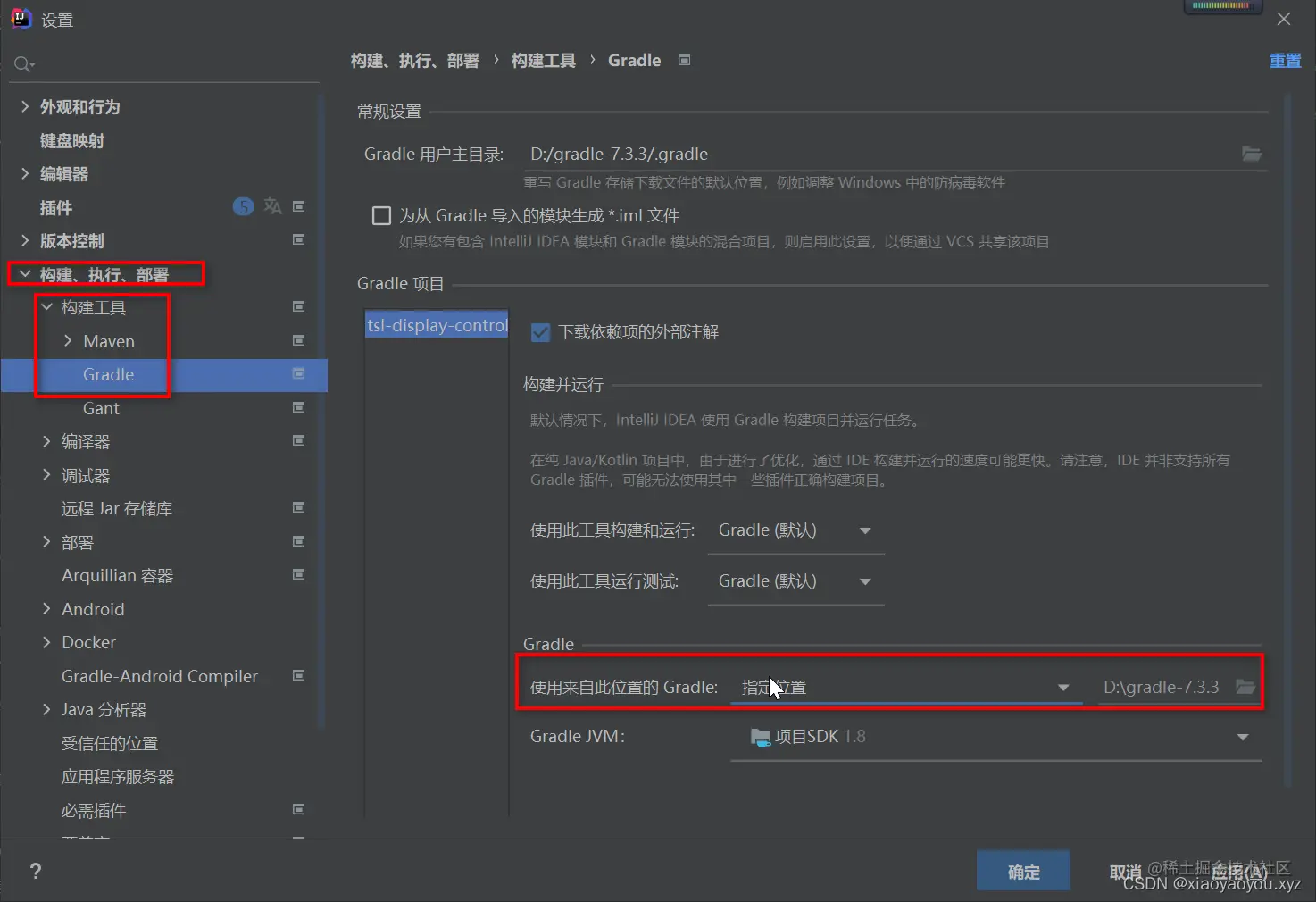Click the 确定 button to confirm

coord(1023,870)
